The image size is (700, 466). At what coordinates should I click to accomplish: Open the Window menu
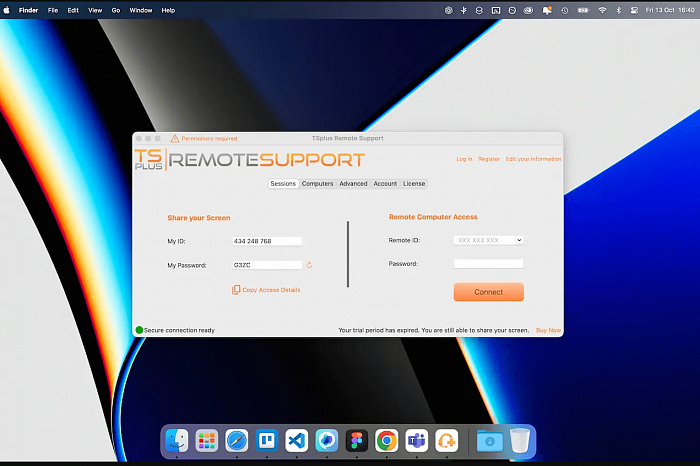[141, 10]
